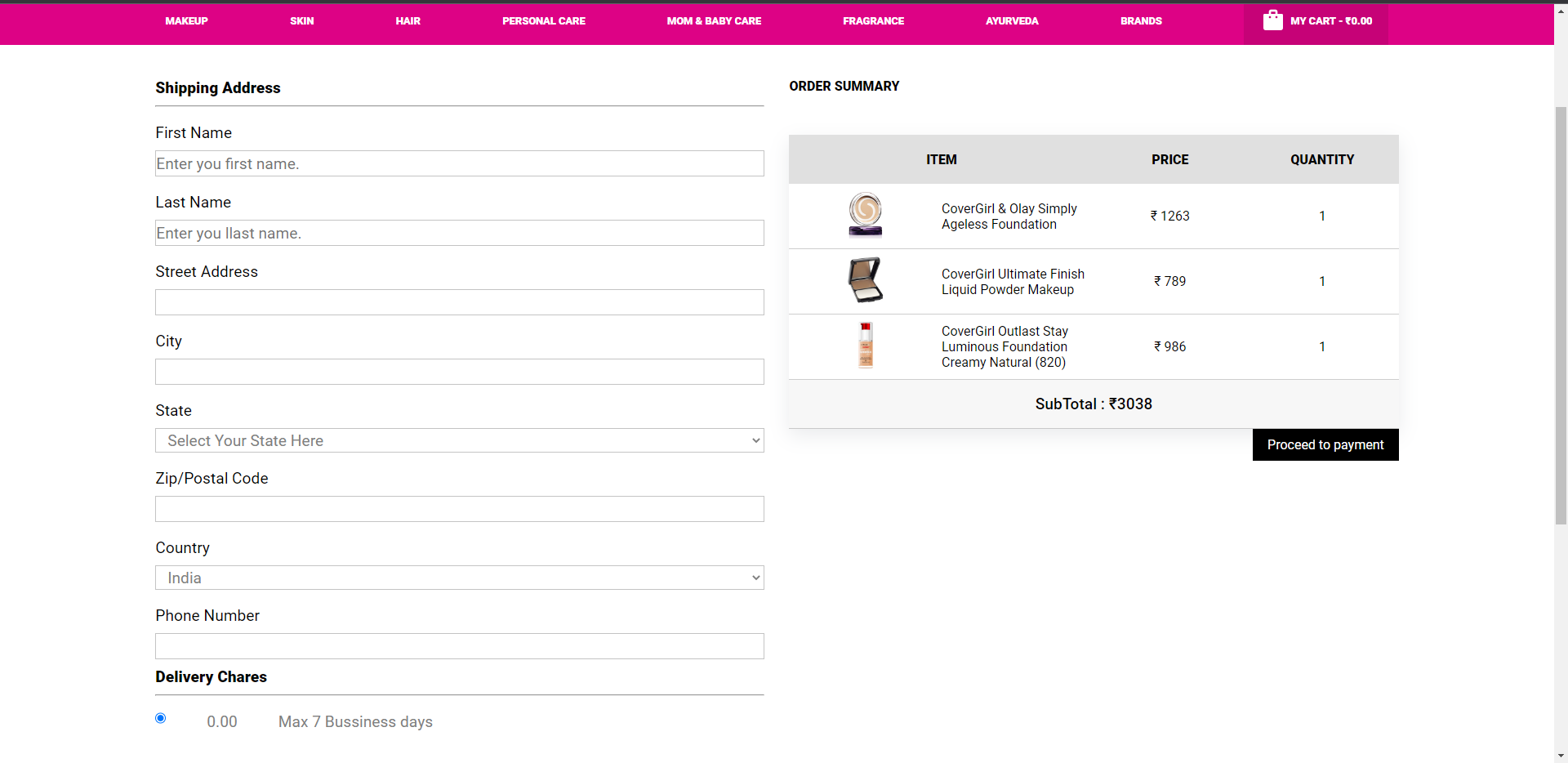Click the CoverGirl Ultimate Finish powder image
Screen dimensions: 1568x763
(x=864, y=280)
